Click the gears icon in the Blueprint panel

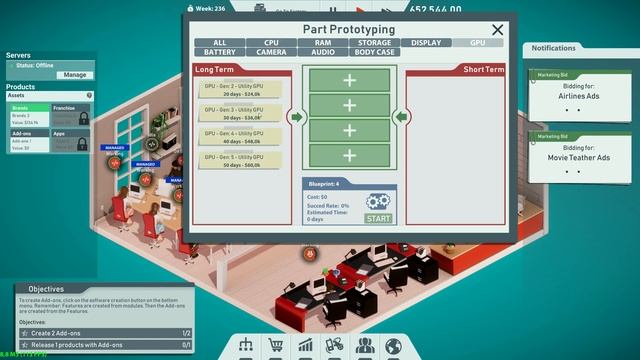coord(378,201)
